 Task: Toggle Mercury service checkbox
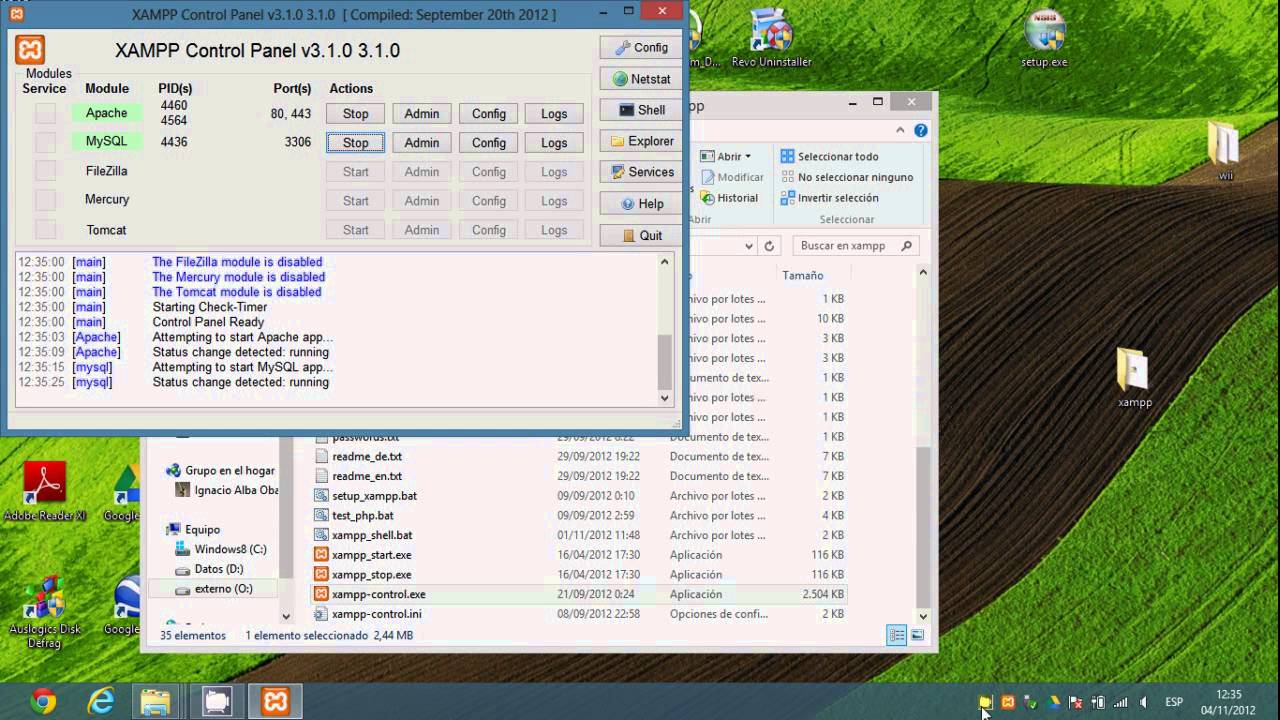coord(45,200)
